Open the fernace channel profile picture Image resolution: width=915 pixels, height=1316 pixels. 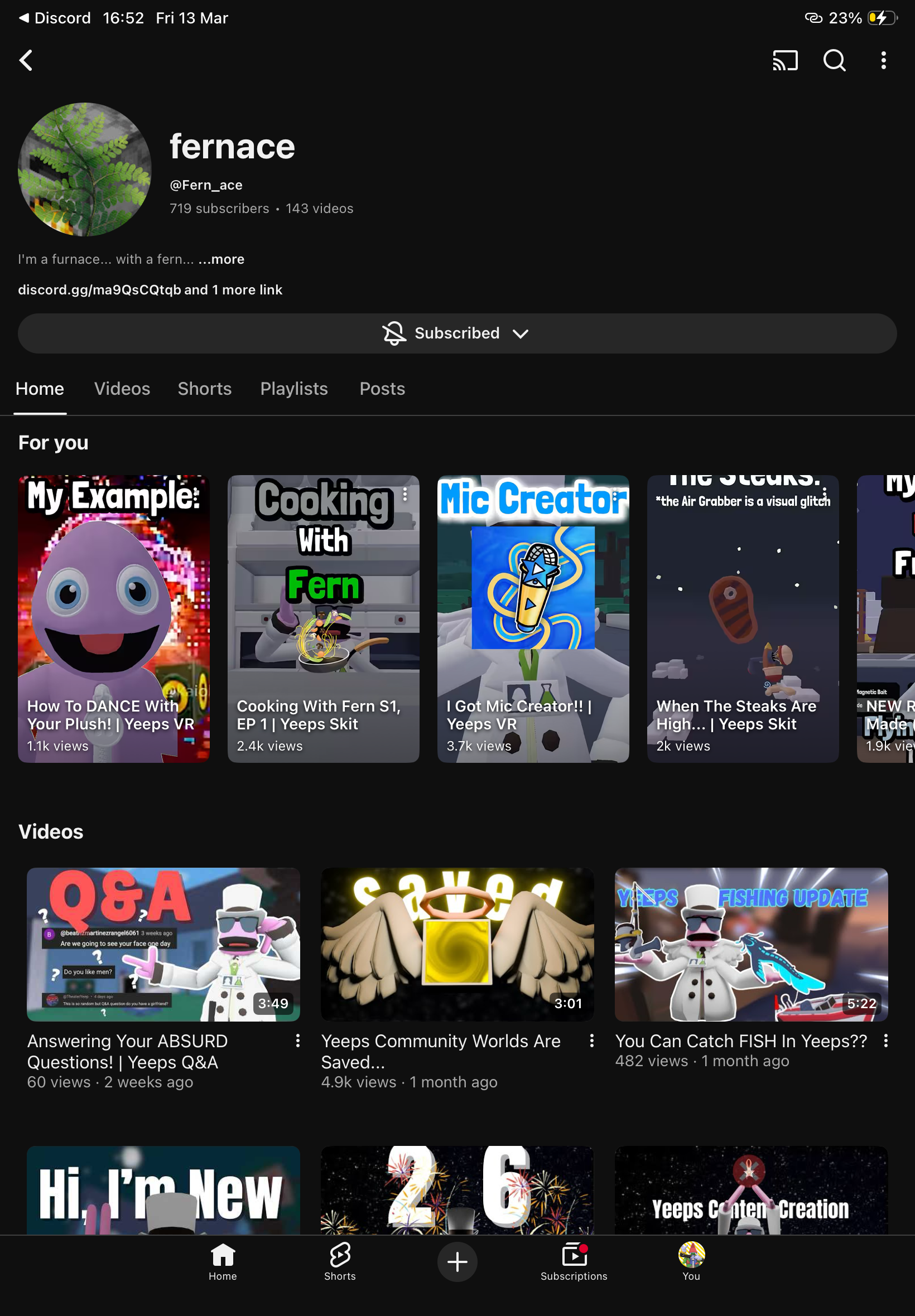click(85, 170)
